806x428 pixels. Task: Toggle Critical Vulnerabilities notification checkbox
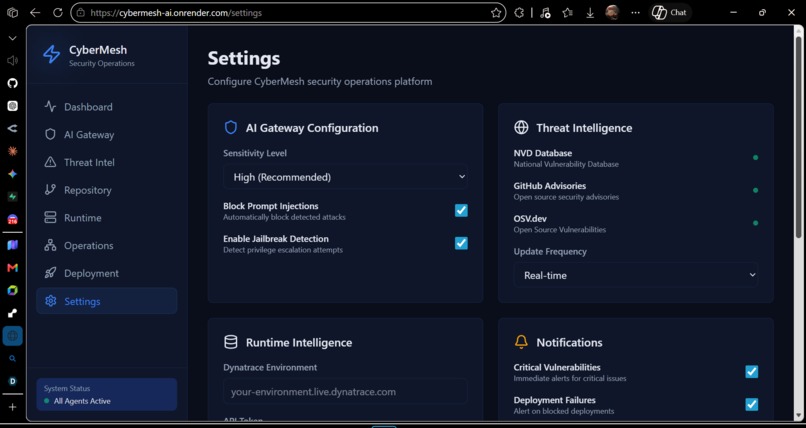pyautogui.click(x=752, y=371)
